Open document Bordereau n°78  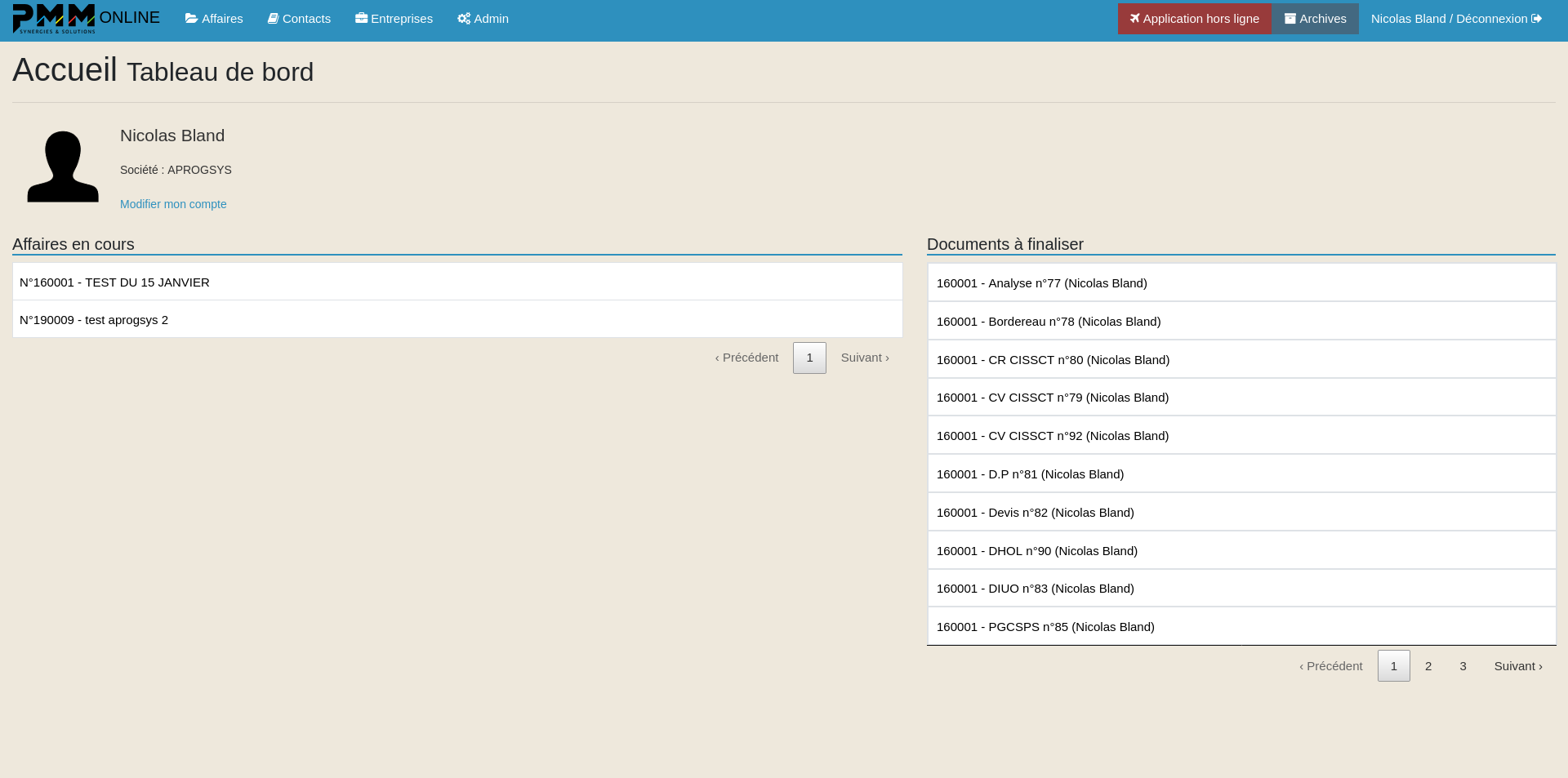(1048, 322)
